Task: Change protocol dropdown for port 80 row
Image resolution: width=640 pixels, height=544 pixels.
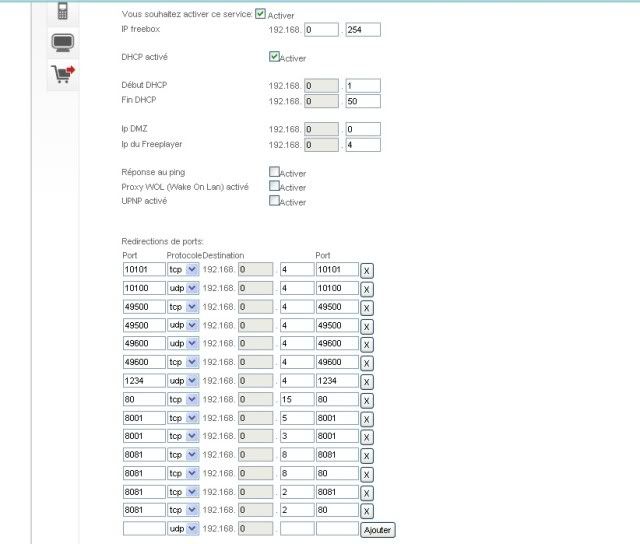Action: pos(184,399)
